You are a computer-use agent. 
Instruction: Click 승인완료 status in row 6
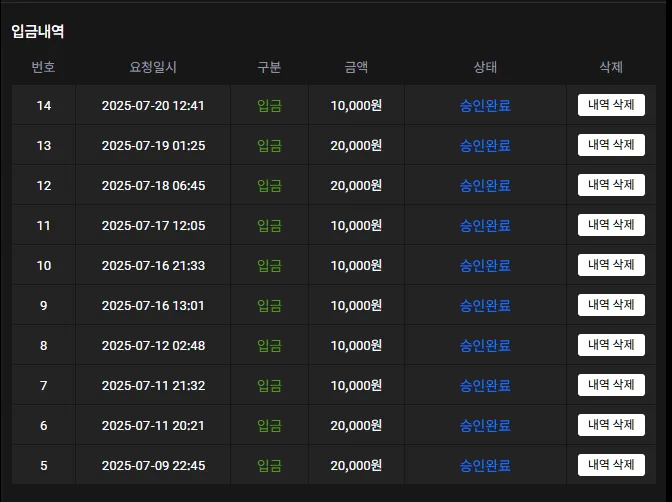[x=485, y=426]
